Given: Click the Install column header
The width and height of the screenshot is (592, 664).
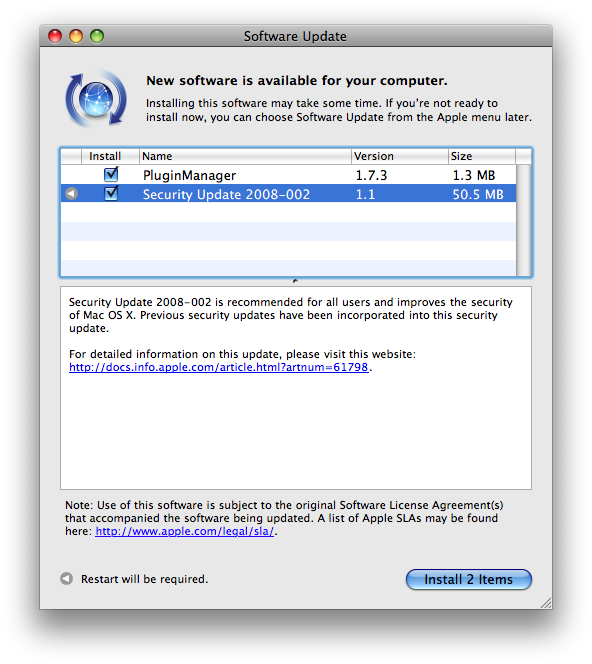Looking at the screenshot, I should 110,156.
